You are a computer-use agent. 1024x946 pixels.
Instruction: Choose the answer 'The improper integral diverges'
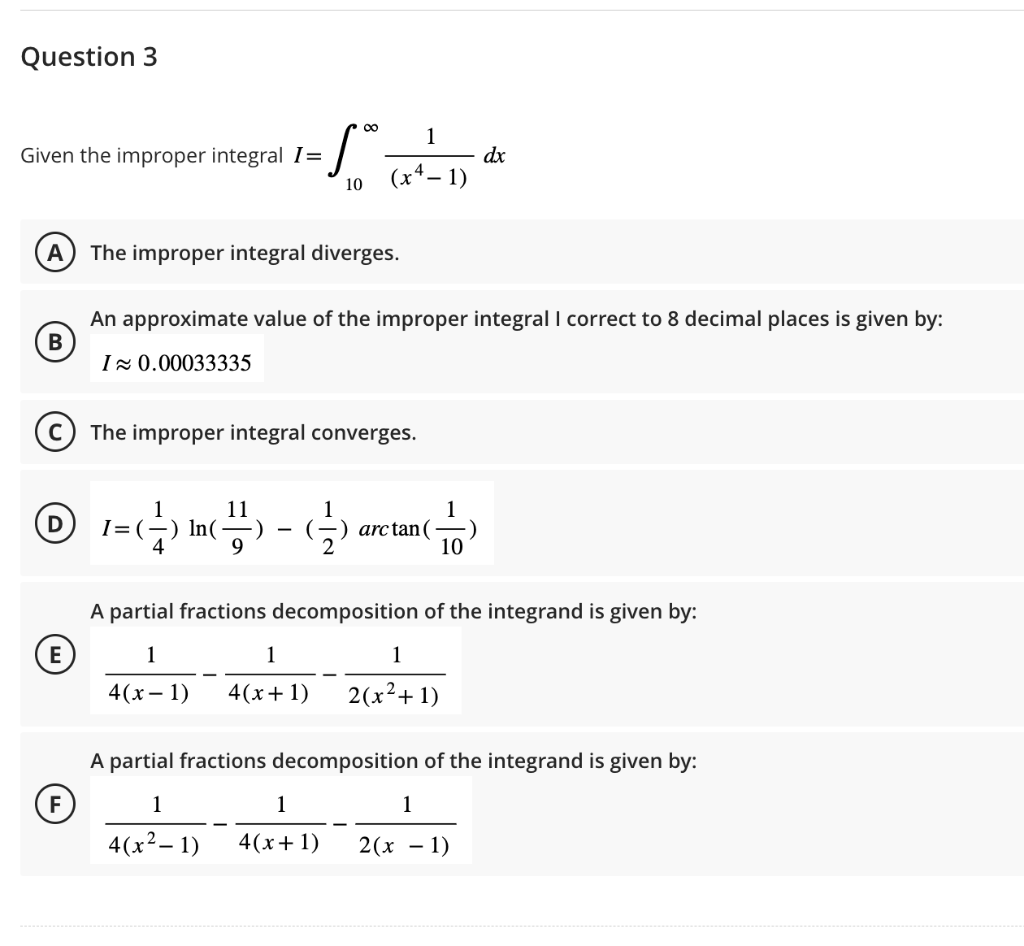[244, 252]
